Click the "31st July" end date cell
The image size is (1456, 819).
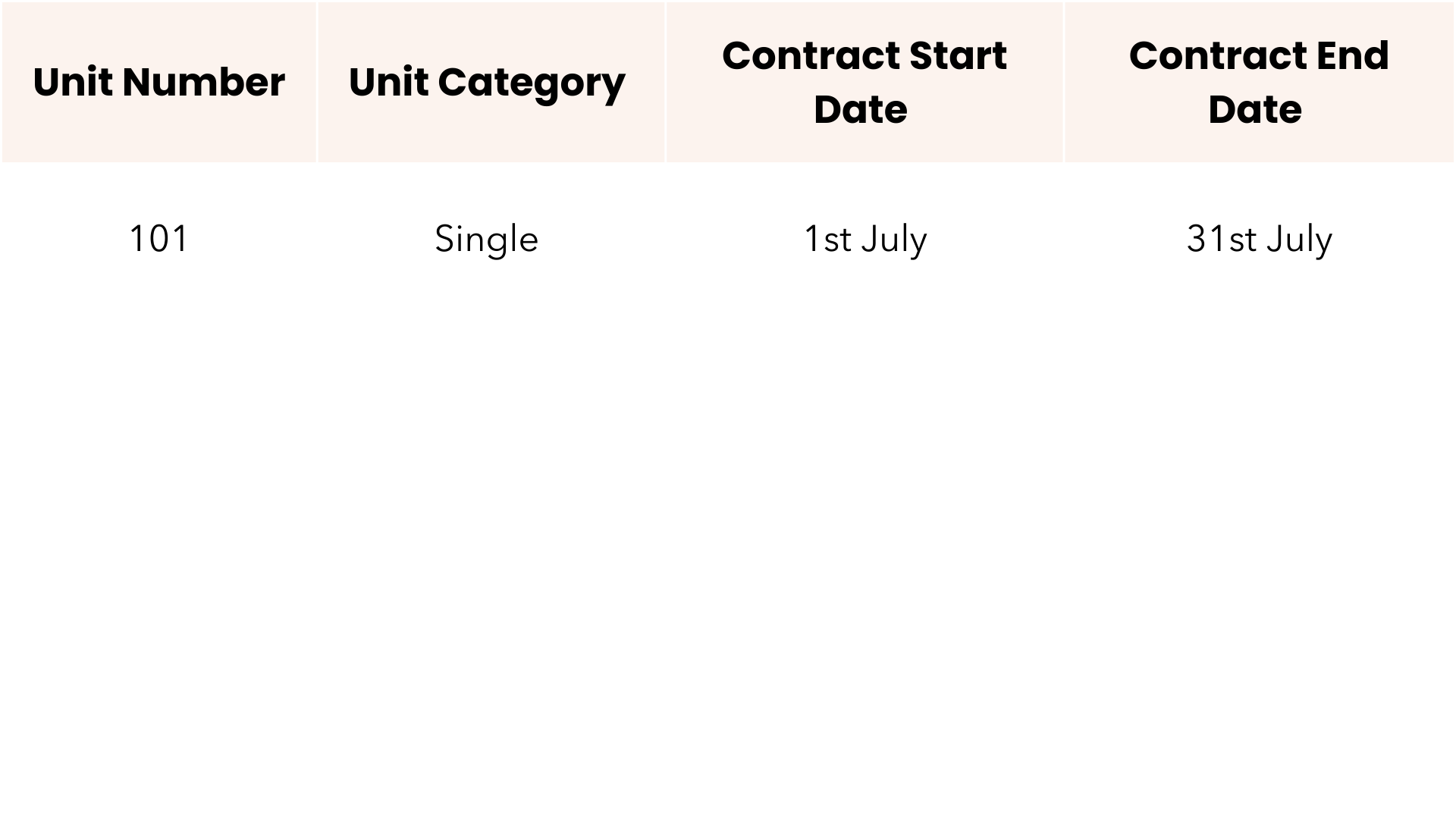coord(1259,239)
